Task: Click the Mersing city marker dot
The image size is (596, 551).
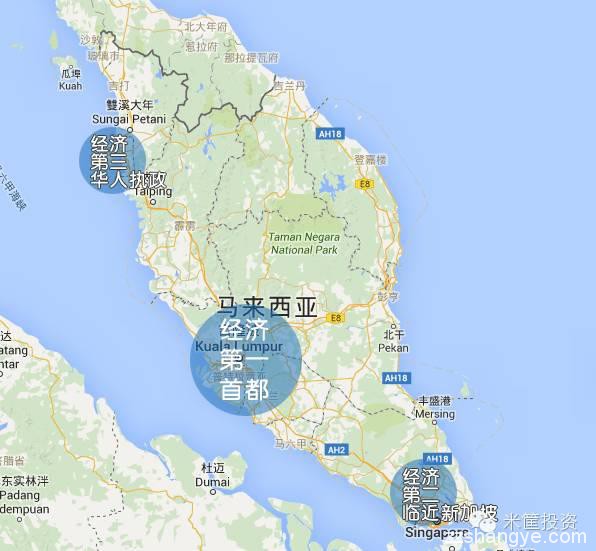Action: (x=435, y=423)
